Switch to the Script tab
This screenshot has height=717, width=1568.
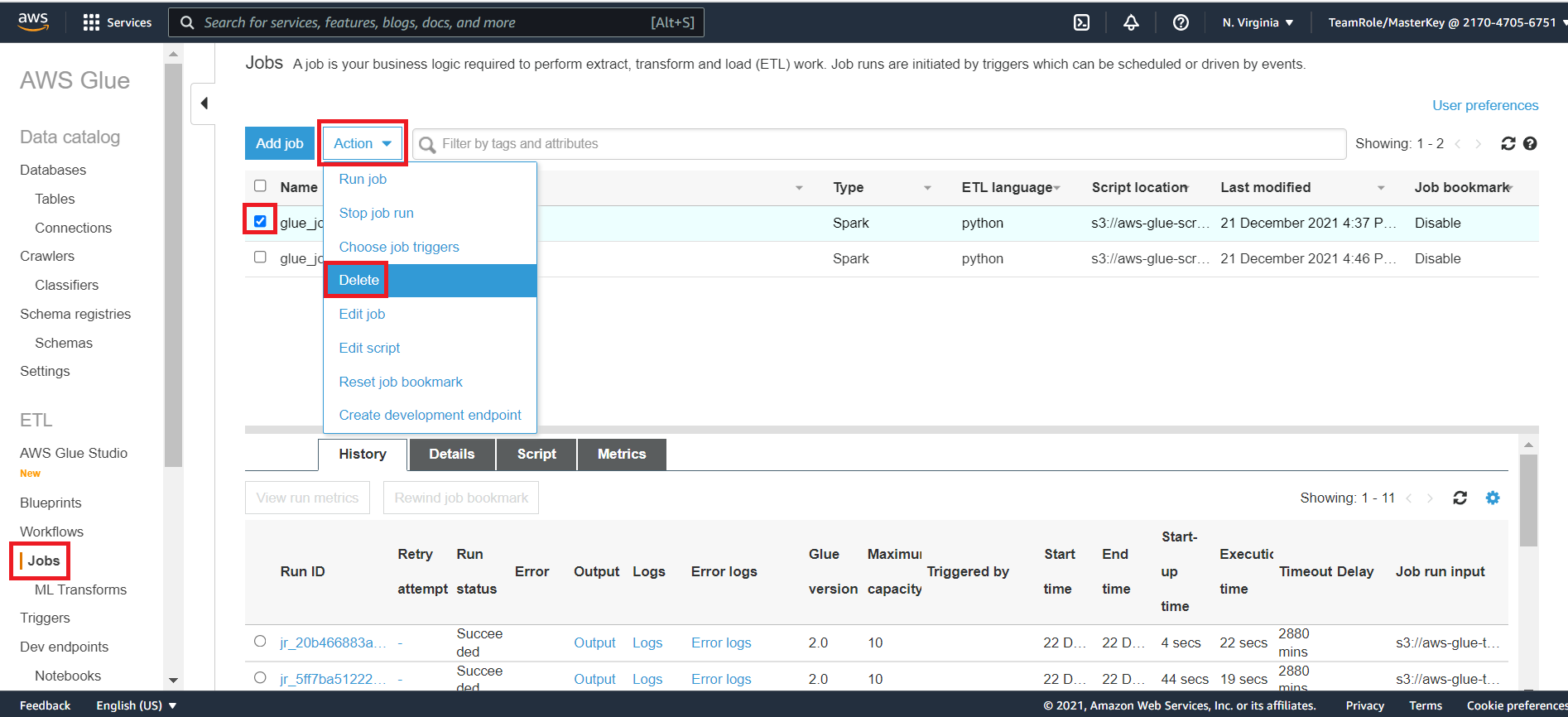[536, 454]
